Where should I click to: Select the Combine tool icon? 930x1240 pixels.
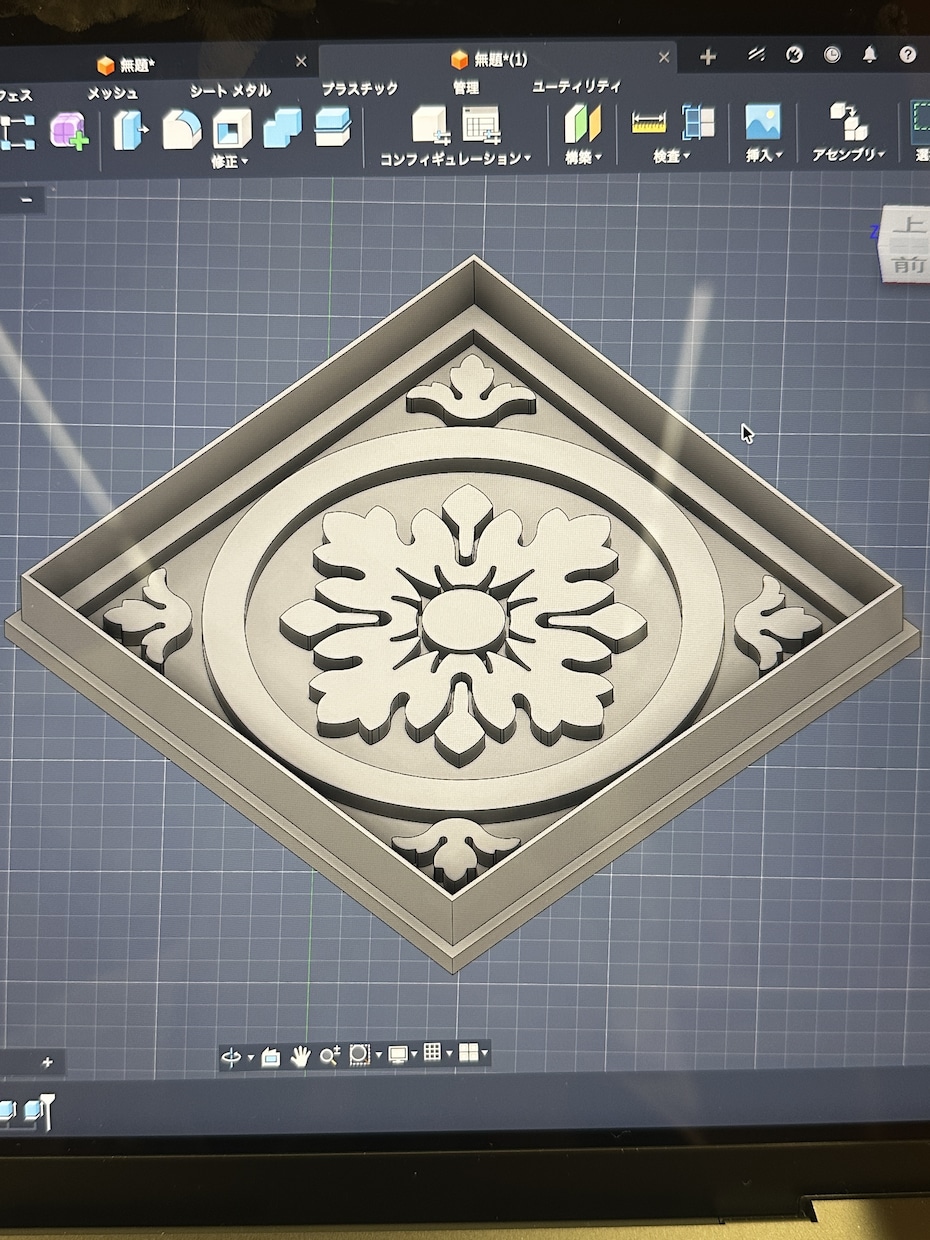282,129
